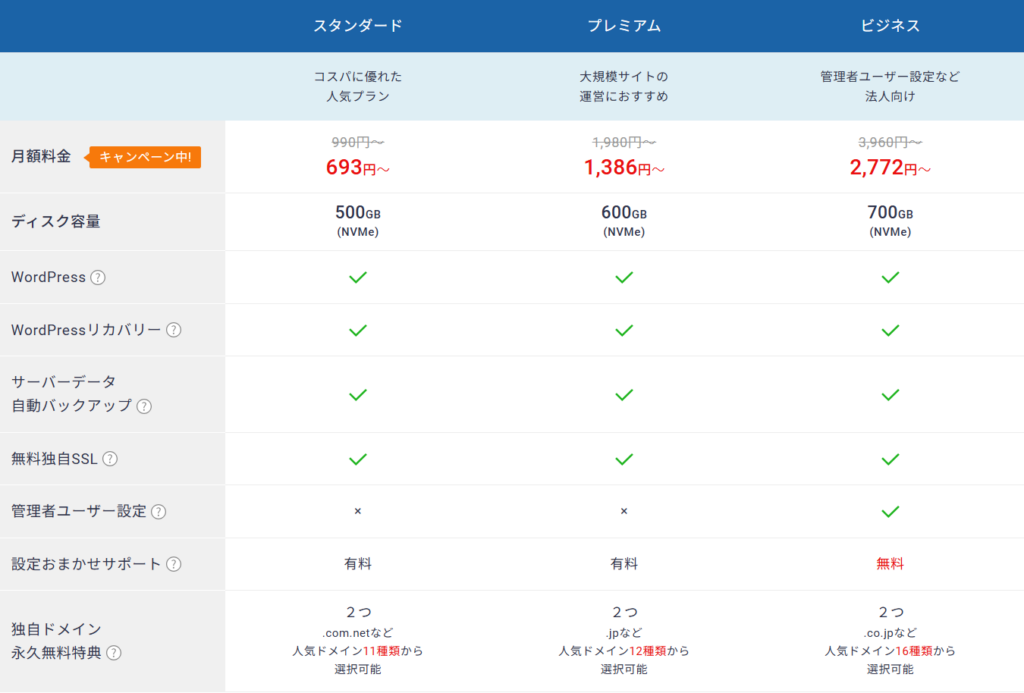This screenshot has width=1024, height=693.
Task: Click the question mark next to 永久無料特典
Action: [x=114, y=653]
